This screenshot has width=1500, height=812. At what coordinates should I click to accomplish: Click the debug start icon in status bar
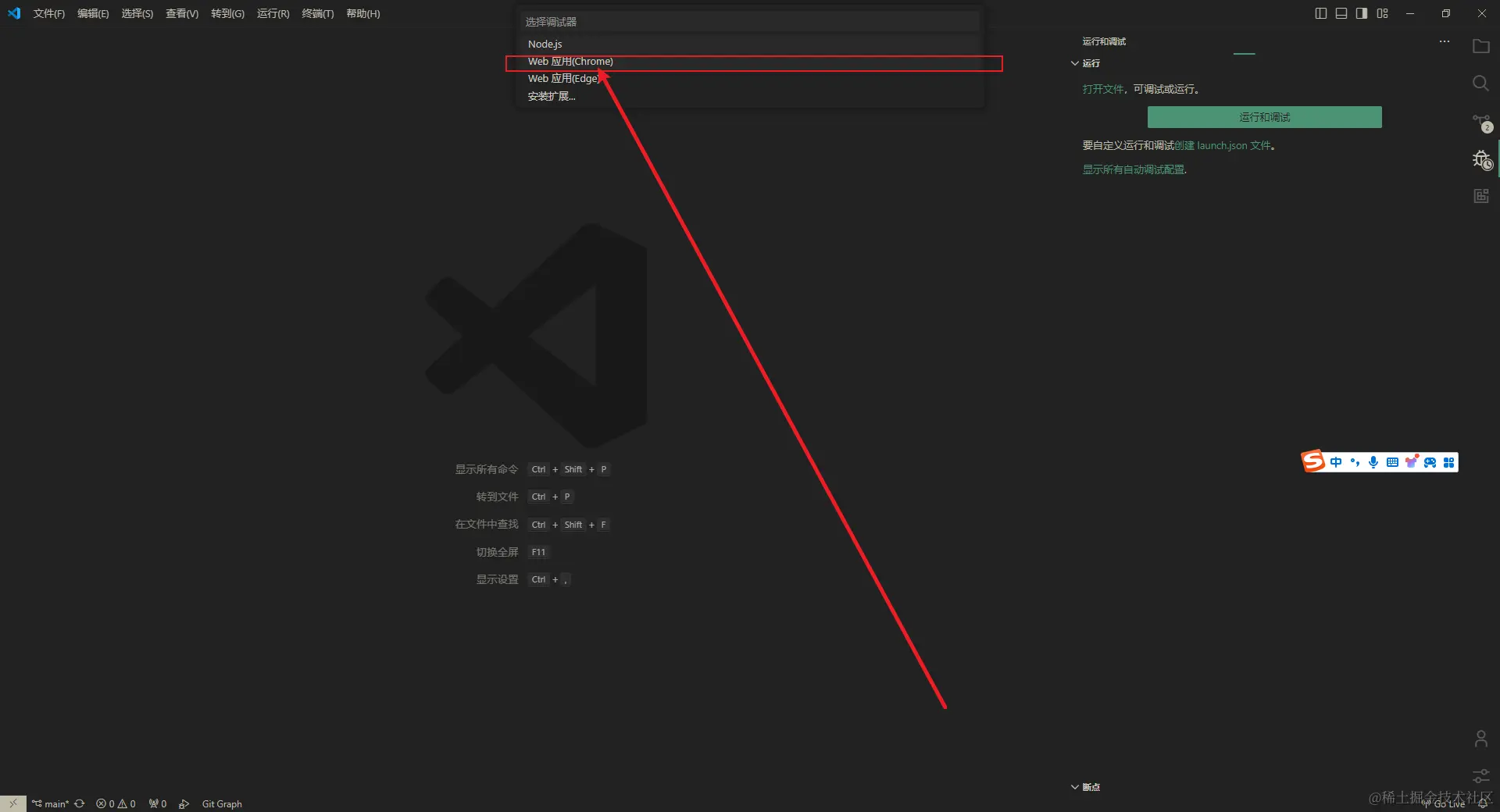coord(184,803)
